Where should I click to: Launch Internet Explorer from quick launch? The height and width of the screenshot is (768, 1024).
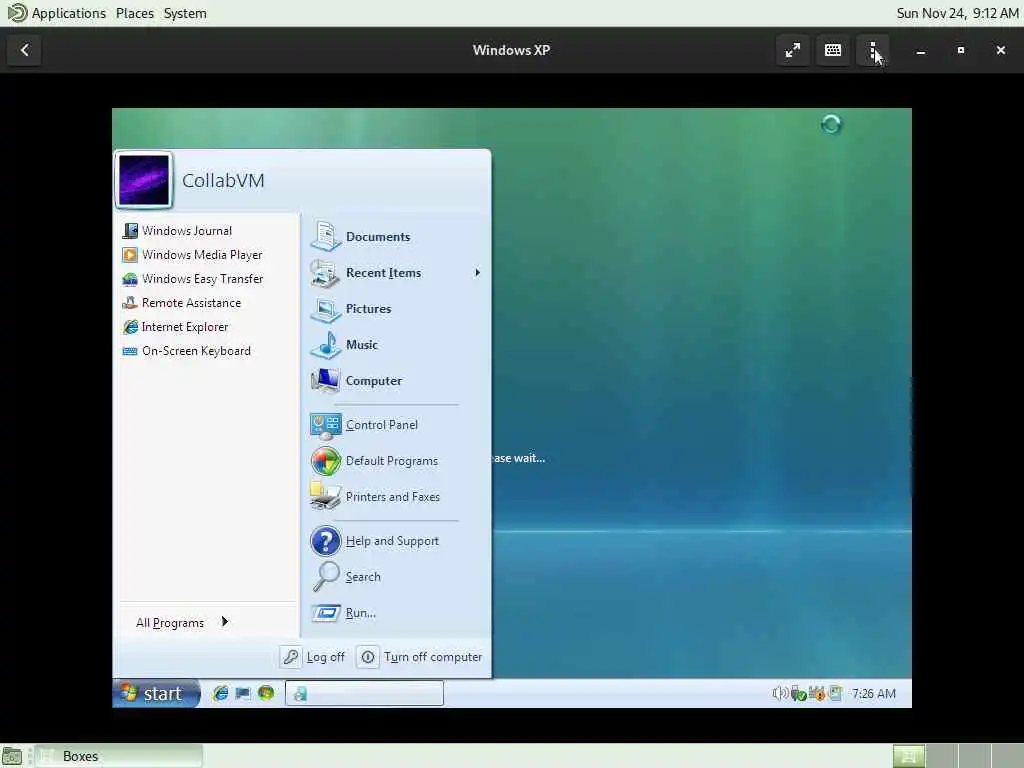point(221,693)
